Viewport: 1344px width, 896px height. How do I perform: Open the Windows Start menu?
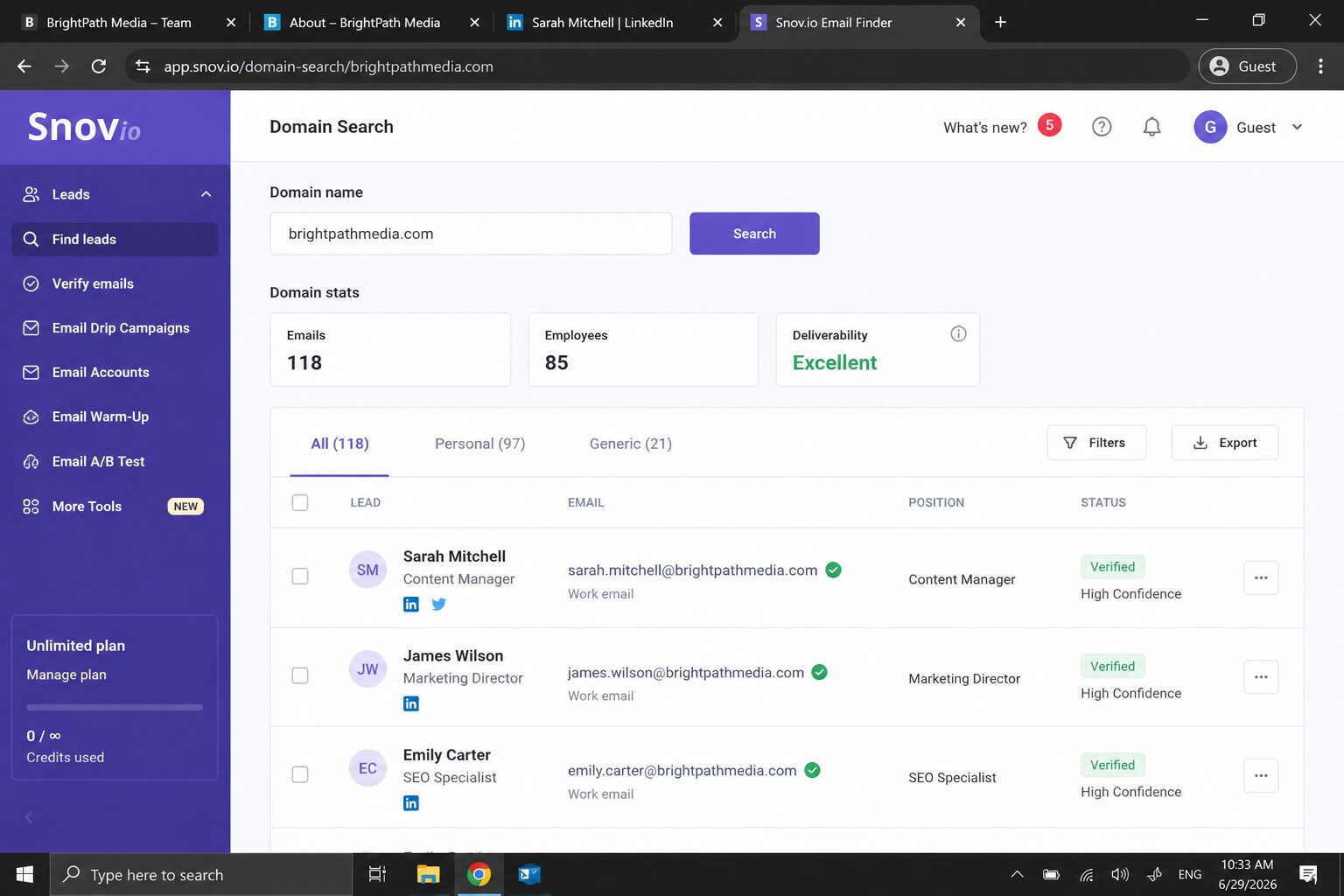point(24,874)
